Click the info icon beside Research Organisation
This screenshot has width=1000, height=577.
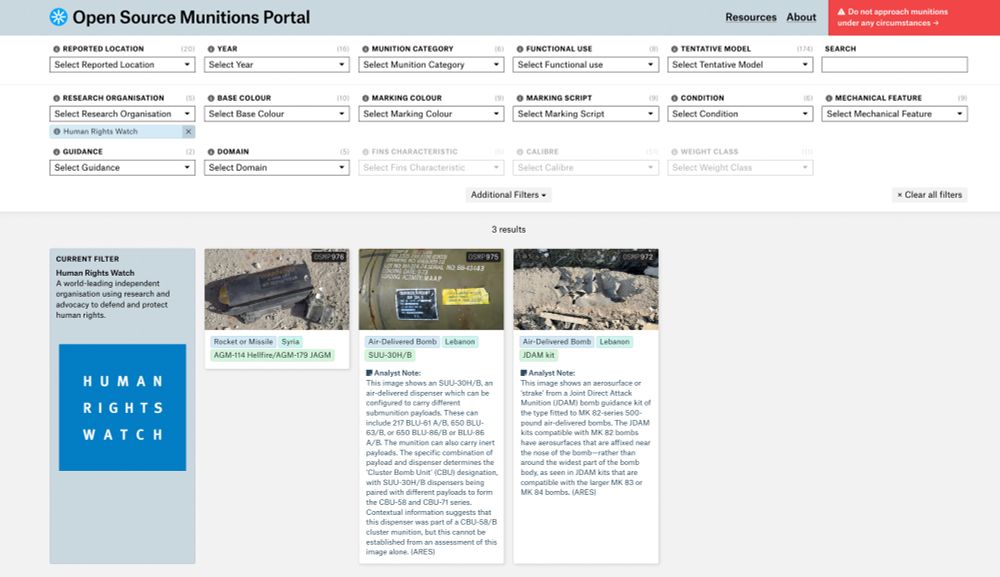point(56,98)
